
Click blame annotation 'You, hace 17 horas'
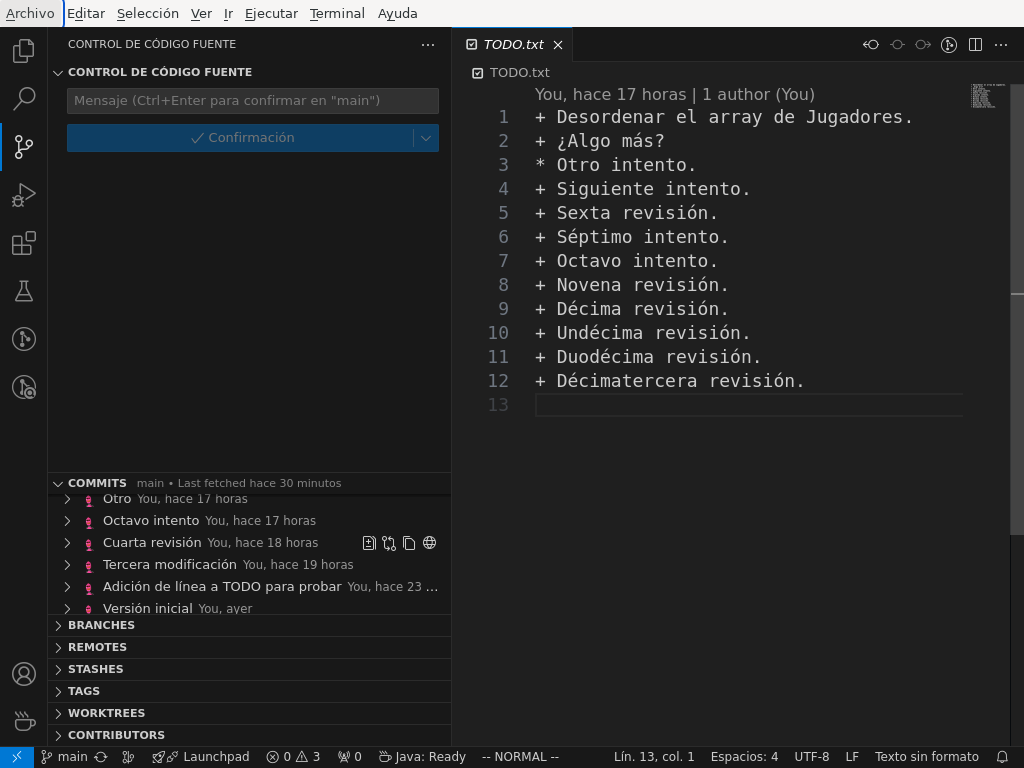tap(610, 94)
